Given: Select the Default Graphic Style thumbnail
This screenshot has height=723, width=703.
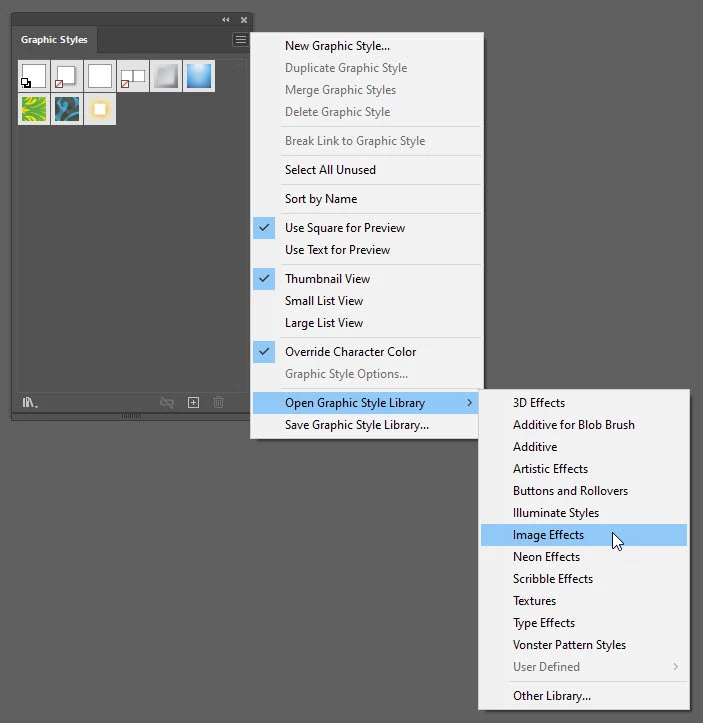Looking at the screenshot, I should coord(34,76).
